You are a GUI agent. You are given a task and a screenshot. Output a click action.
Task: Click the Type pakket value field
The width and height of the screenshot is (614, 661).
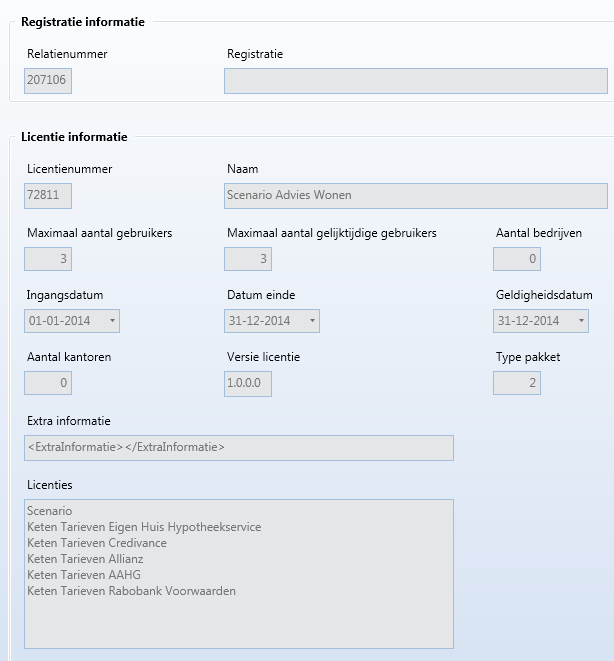517,383
